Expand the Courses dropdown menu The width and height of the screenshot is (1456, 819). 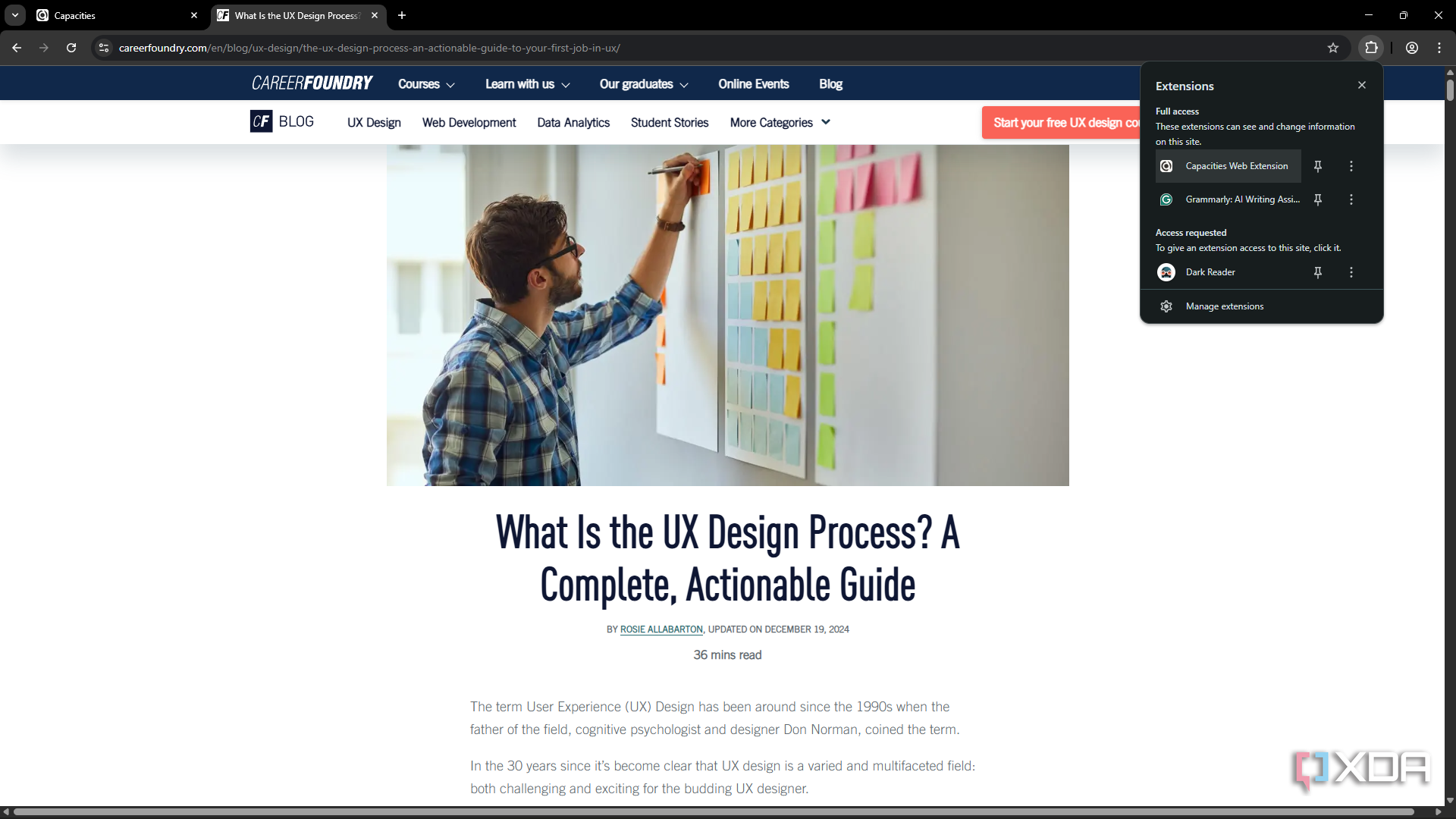click(x=426, y=84)
